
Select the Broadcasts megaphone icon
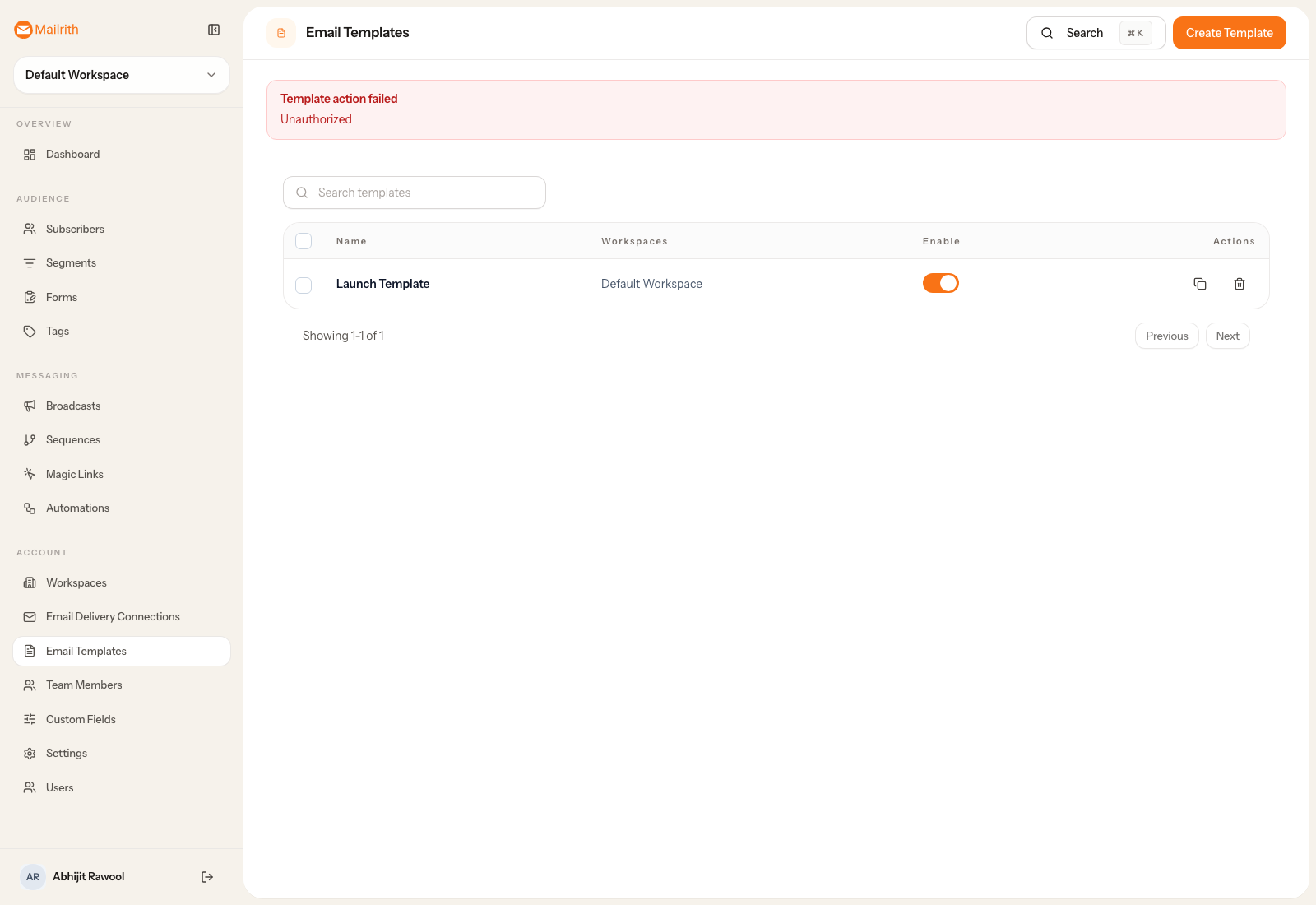pos(30,405)
